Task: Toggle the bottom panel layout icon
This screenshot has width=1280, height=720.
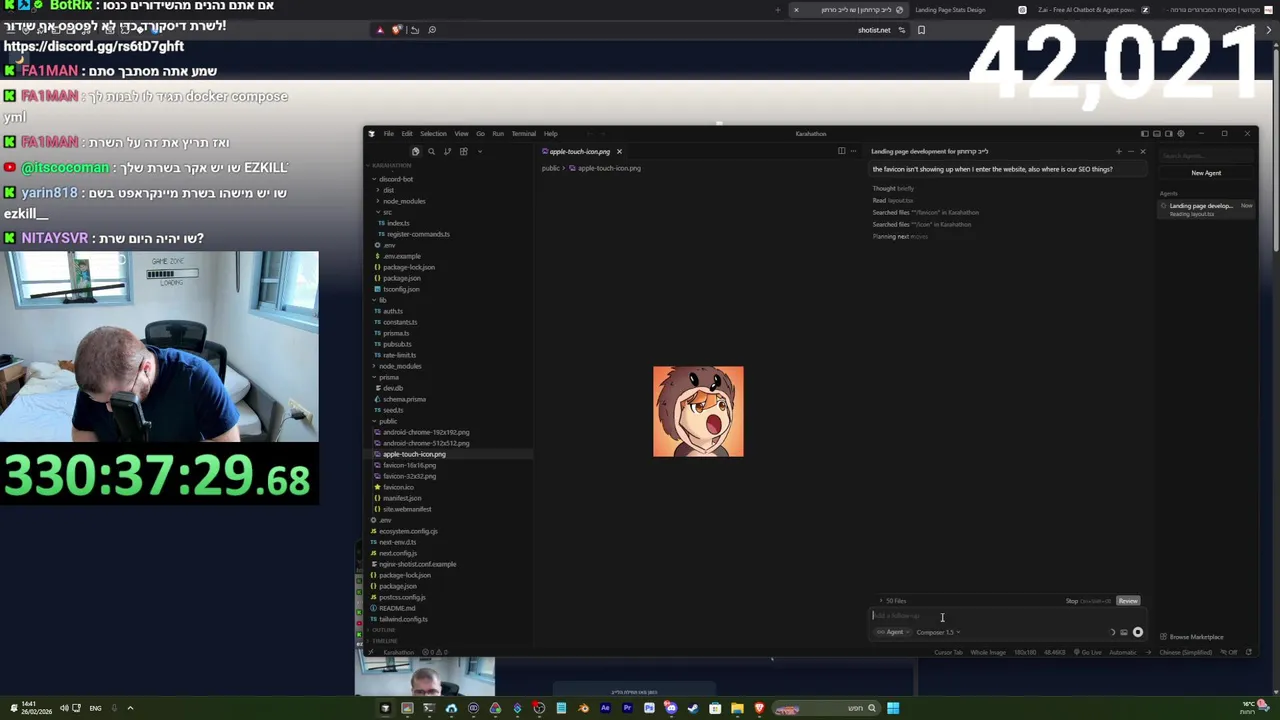Action: tap(1157, 133)
